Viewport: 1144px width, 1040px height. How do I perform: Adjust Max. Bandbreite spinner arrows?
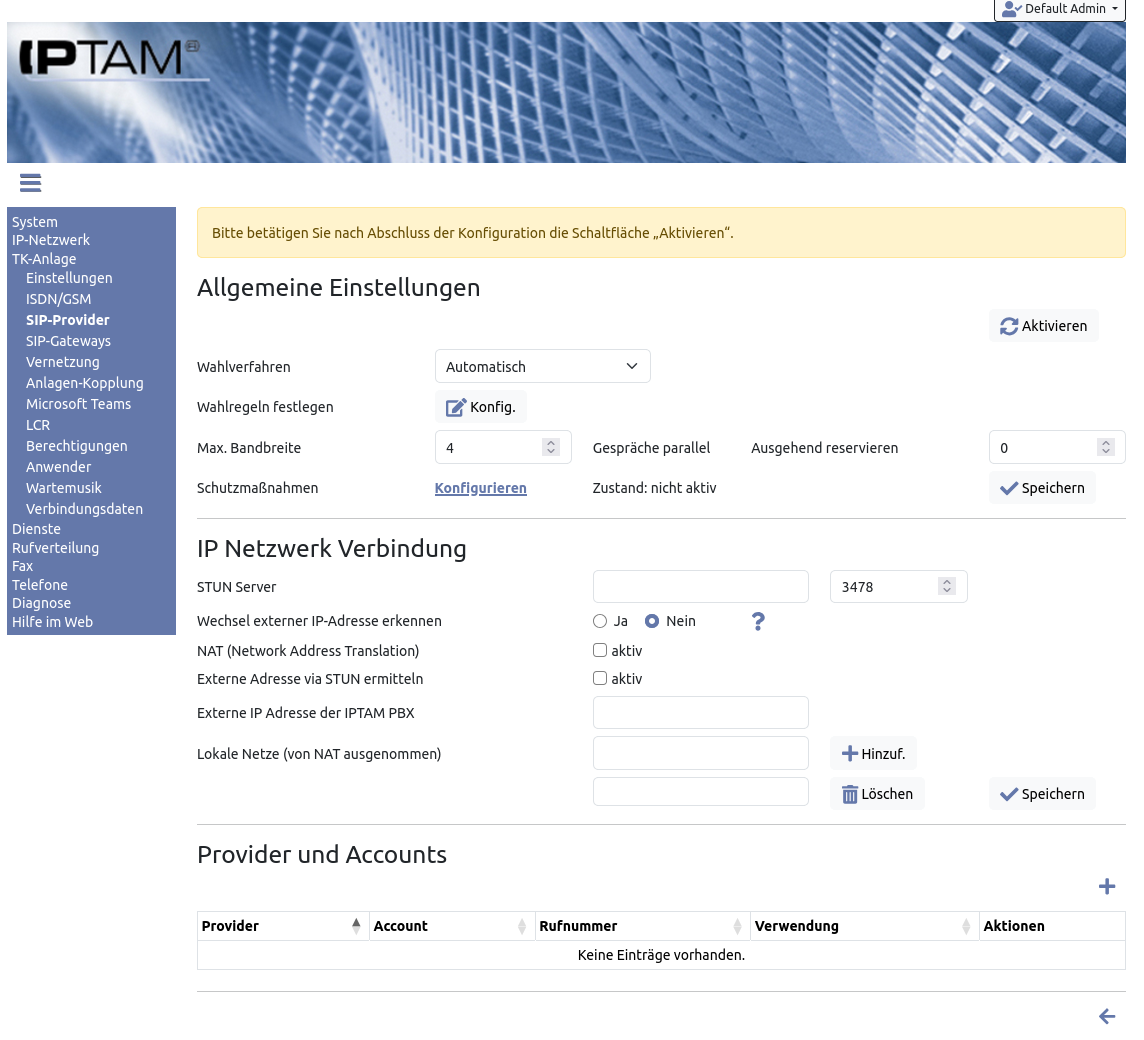(x=550, y=448)
